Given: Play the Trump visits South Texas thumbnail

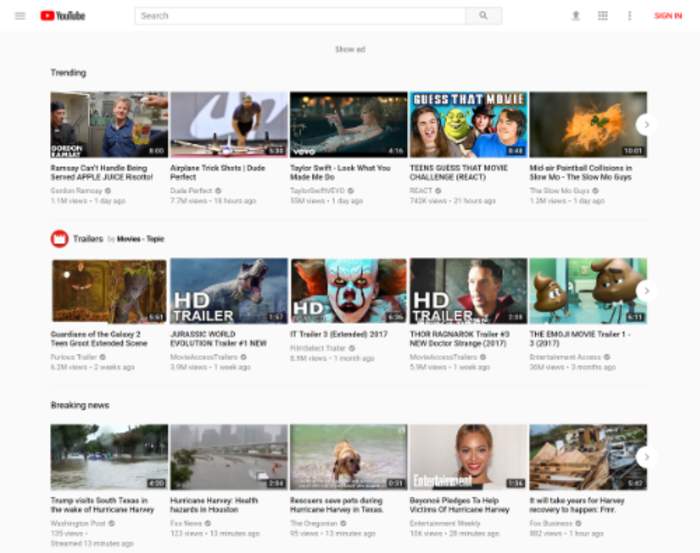Looking at the screenshot, I should point(109,457).
